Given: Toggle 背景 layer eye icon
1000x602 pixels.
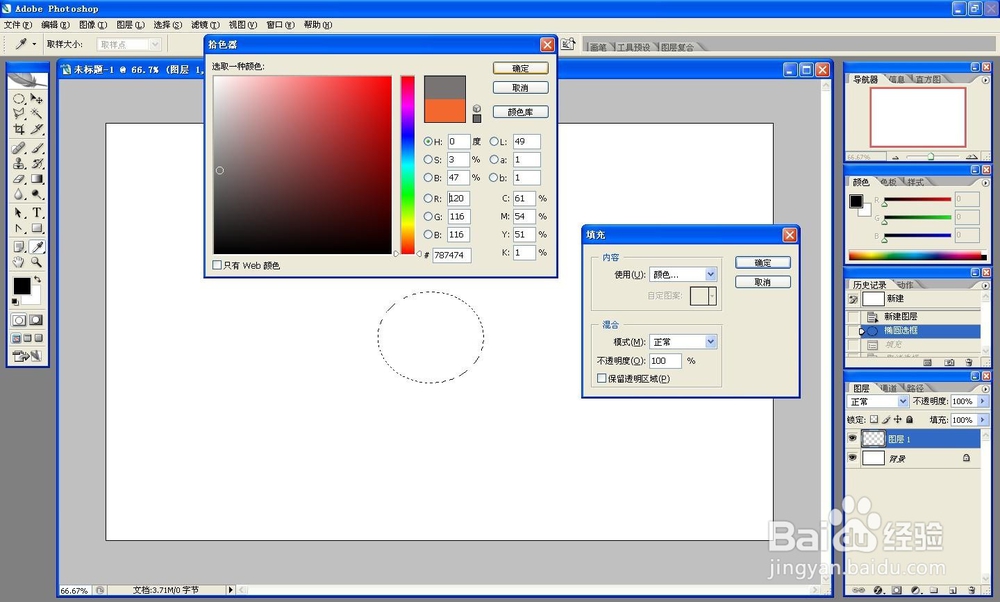Looking at the screenshot, I should [852, 458].
